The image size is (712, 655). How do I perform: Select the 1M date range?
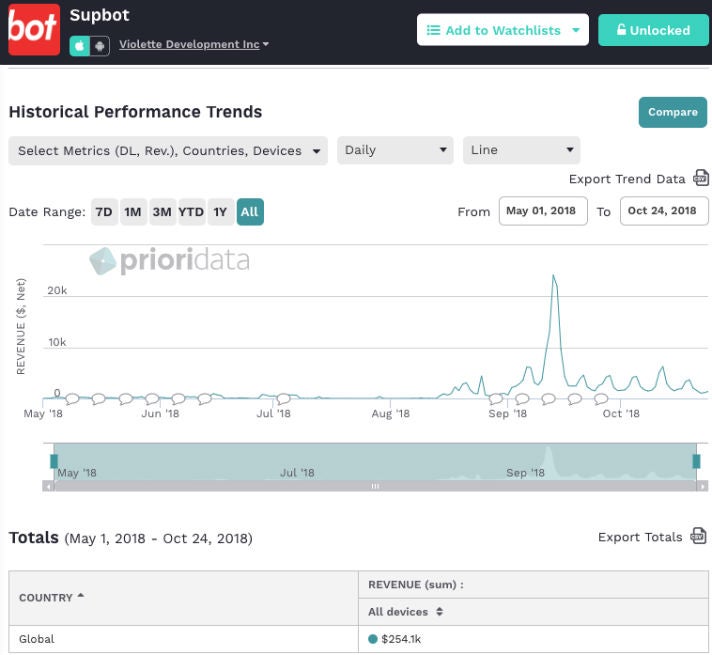click(132, 212)
